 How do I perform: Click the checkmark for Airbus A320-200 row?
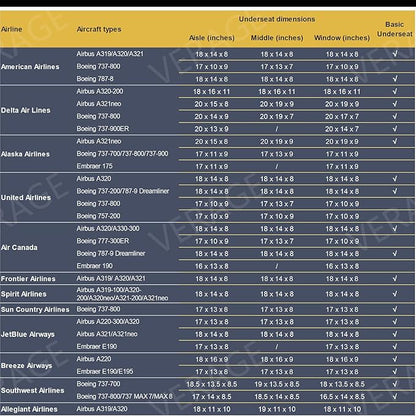click(395, 91)
